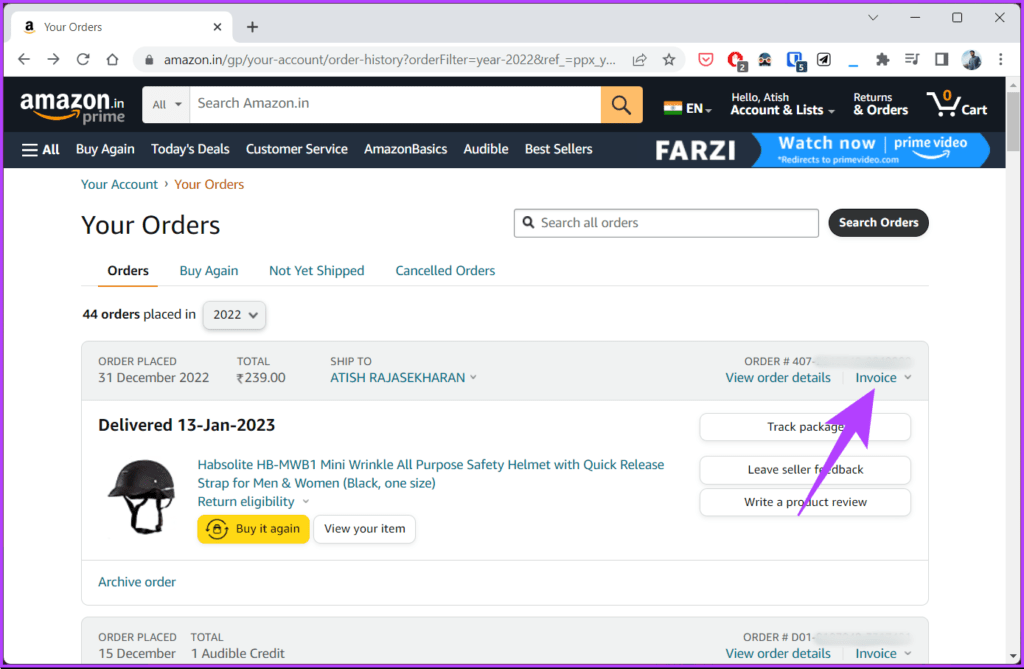The height and width of the screenshot is (669, 1024).
Task: Change the 2022 year filter dropdown
Action: pos(234,315)
